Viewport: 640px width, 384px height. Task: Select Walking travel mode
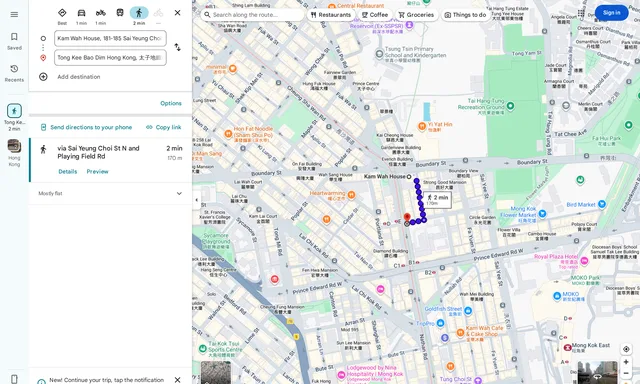(x=139, y=16)
